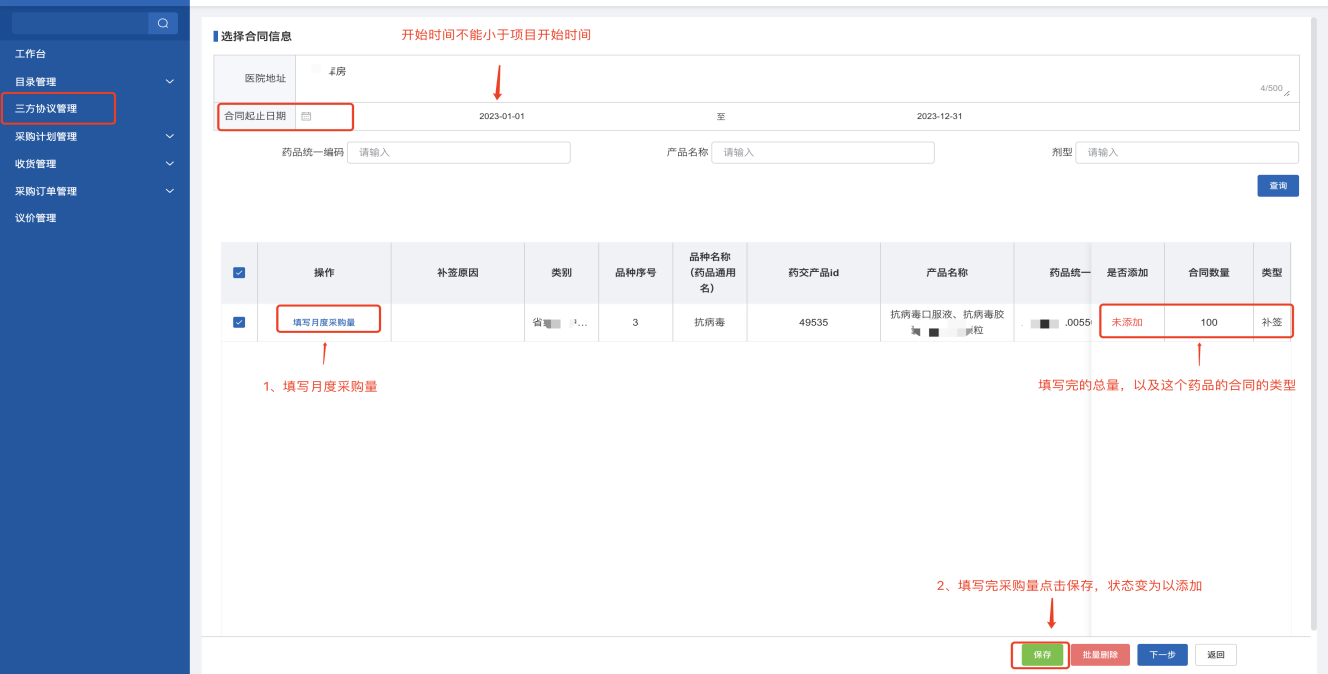Expand the 目录管理 sidebar menu
This screenshot has width=1328, height=674.
169,82
